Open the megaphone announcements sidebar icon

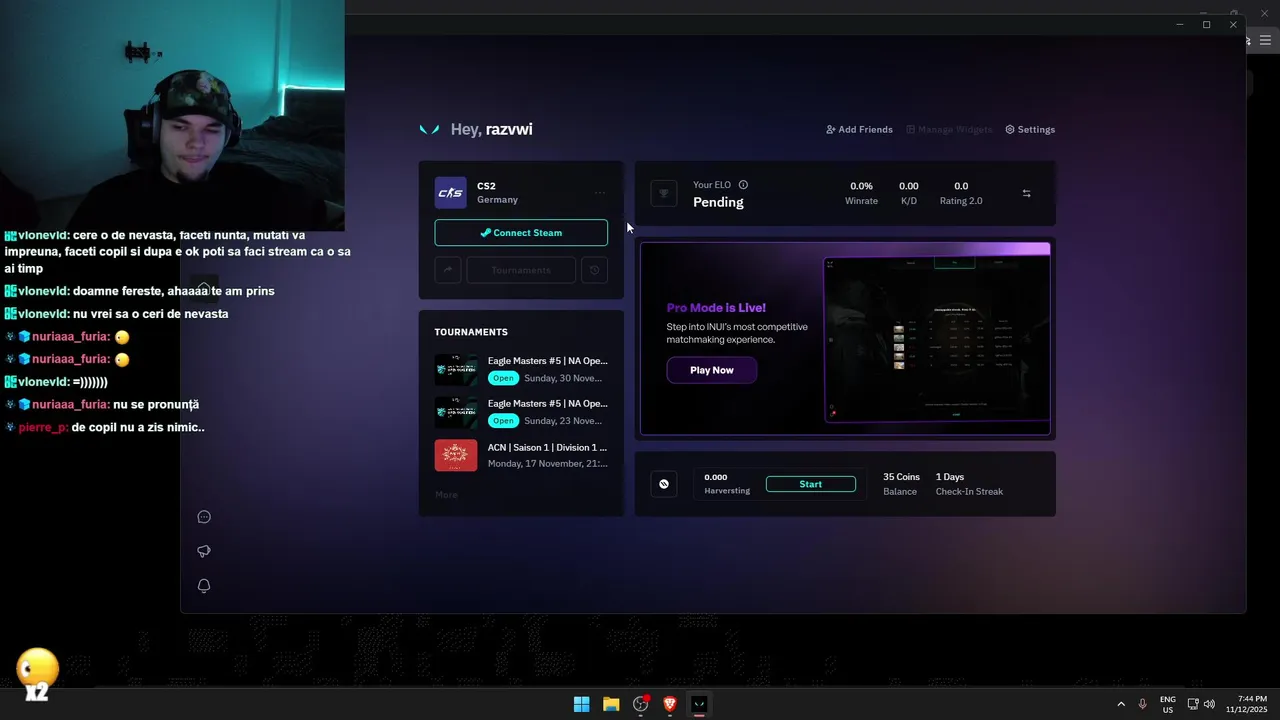click(x=204, y=551)
